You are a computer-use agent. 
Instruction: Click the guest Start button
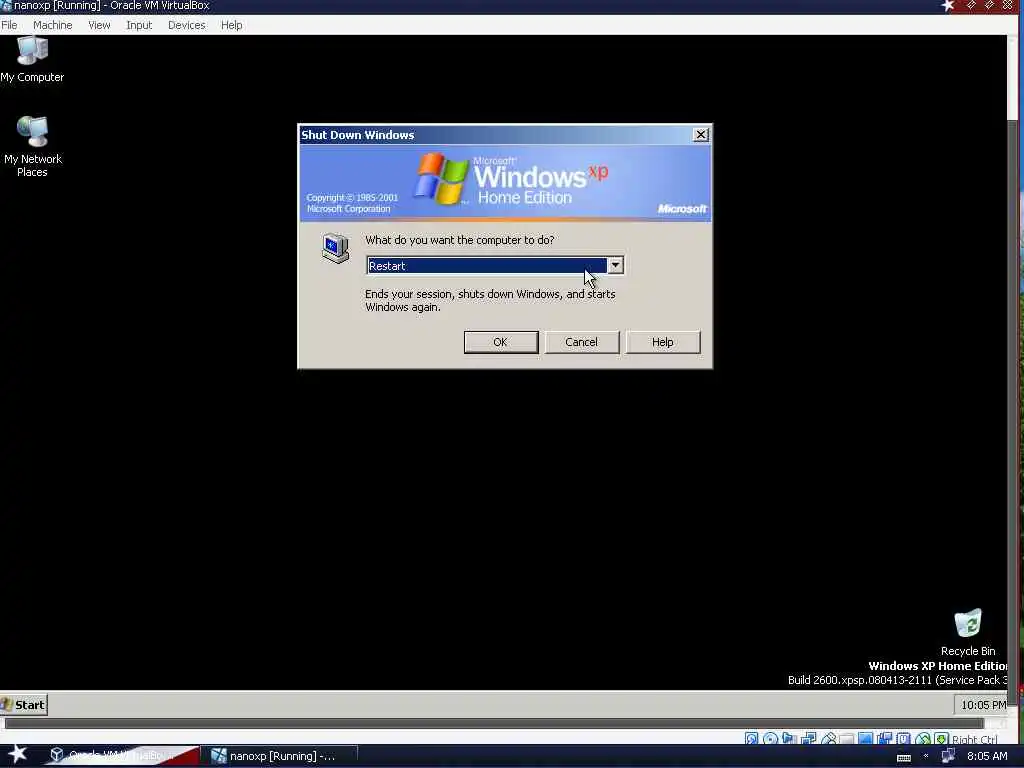click(x=24, y=705)
